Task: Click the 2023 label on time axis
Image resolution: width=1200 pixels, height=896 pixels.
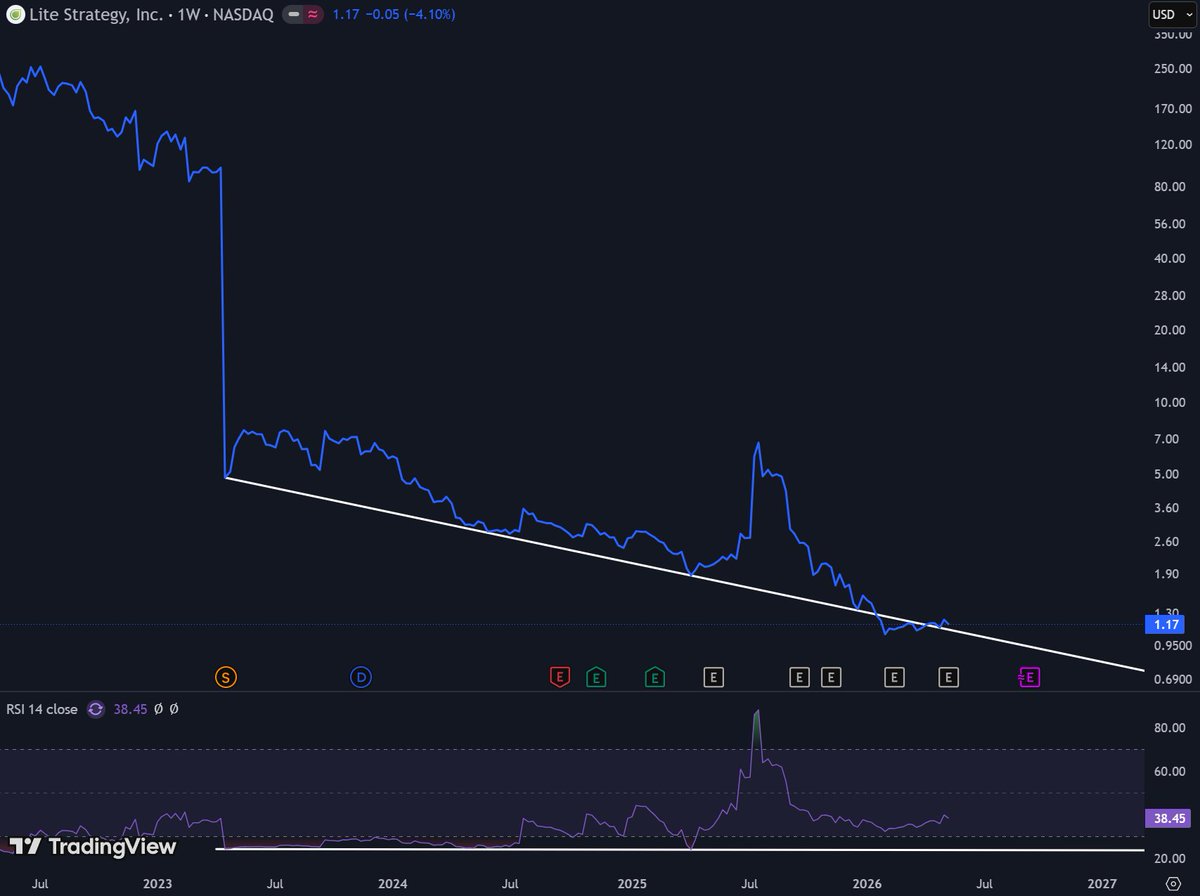Action: (x=158, y=884)
